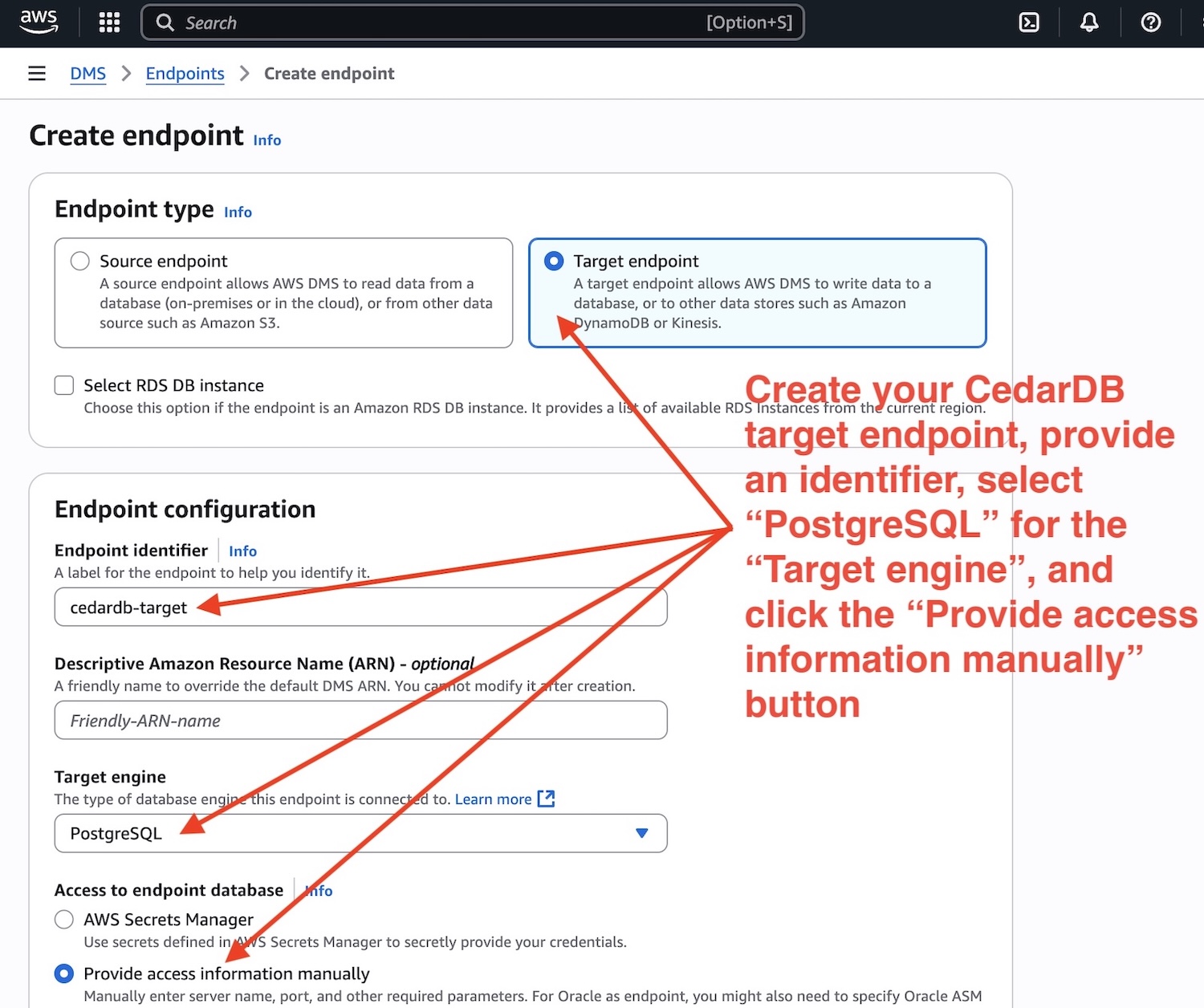Toggle the hamburger side navigation menu
The height and width of the screenshot is (1008, 1204).
37,74
